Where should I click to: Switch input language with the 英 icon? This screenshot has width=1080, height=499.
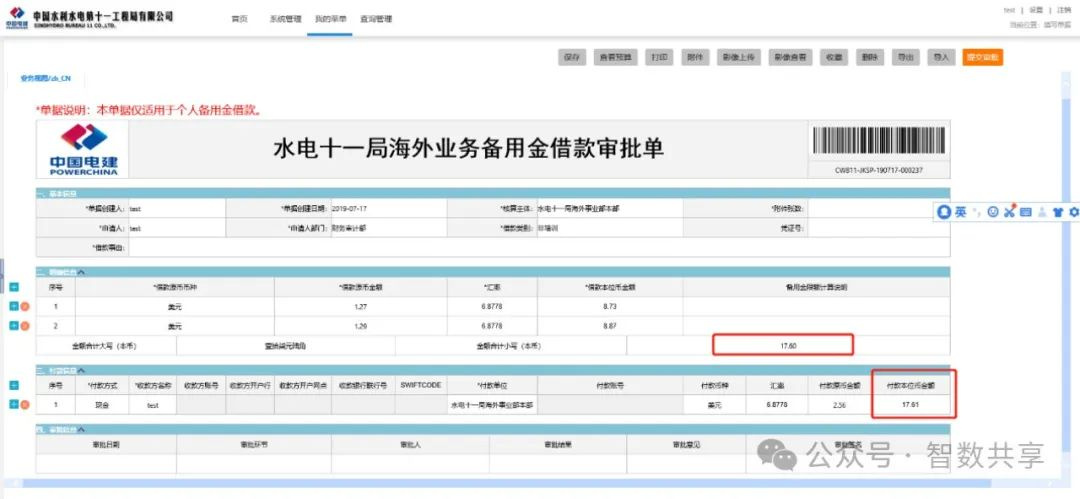(x=960, y=212)
